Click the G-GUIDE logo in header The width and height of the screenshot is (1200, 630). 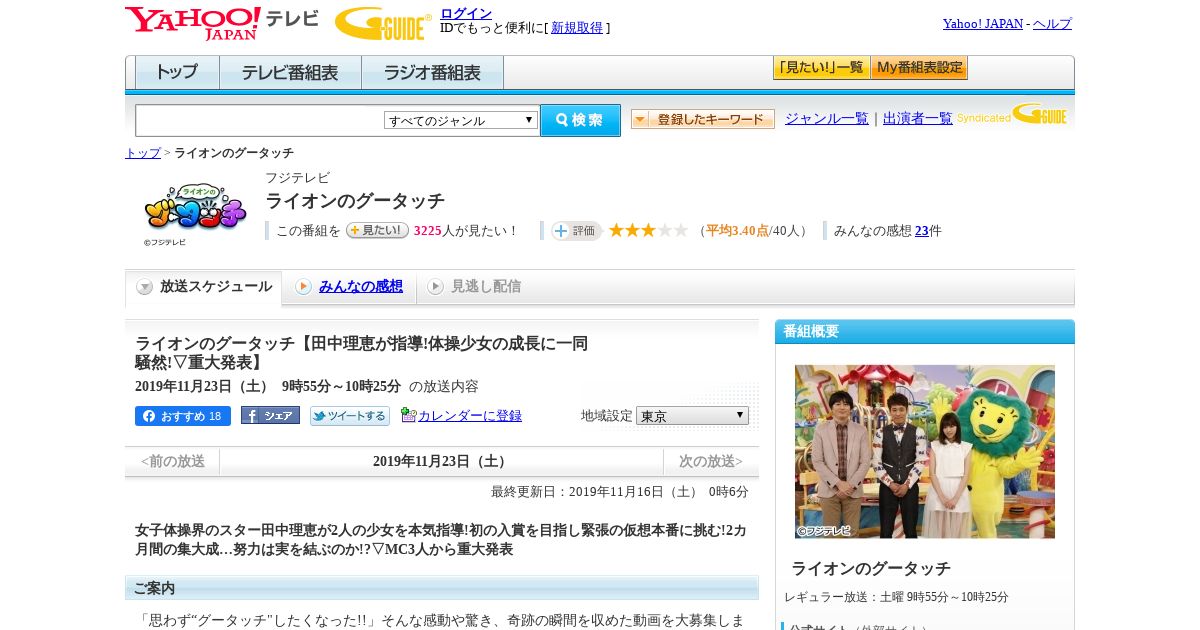[x=383, y=23]
